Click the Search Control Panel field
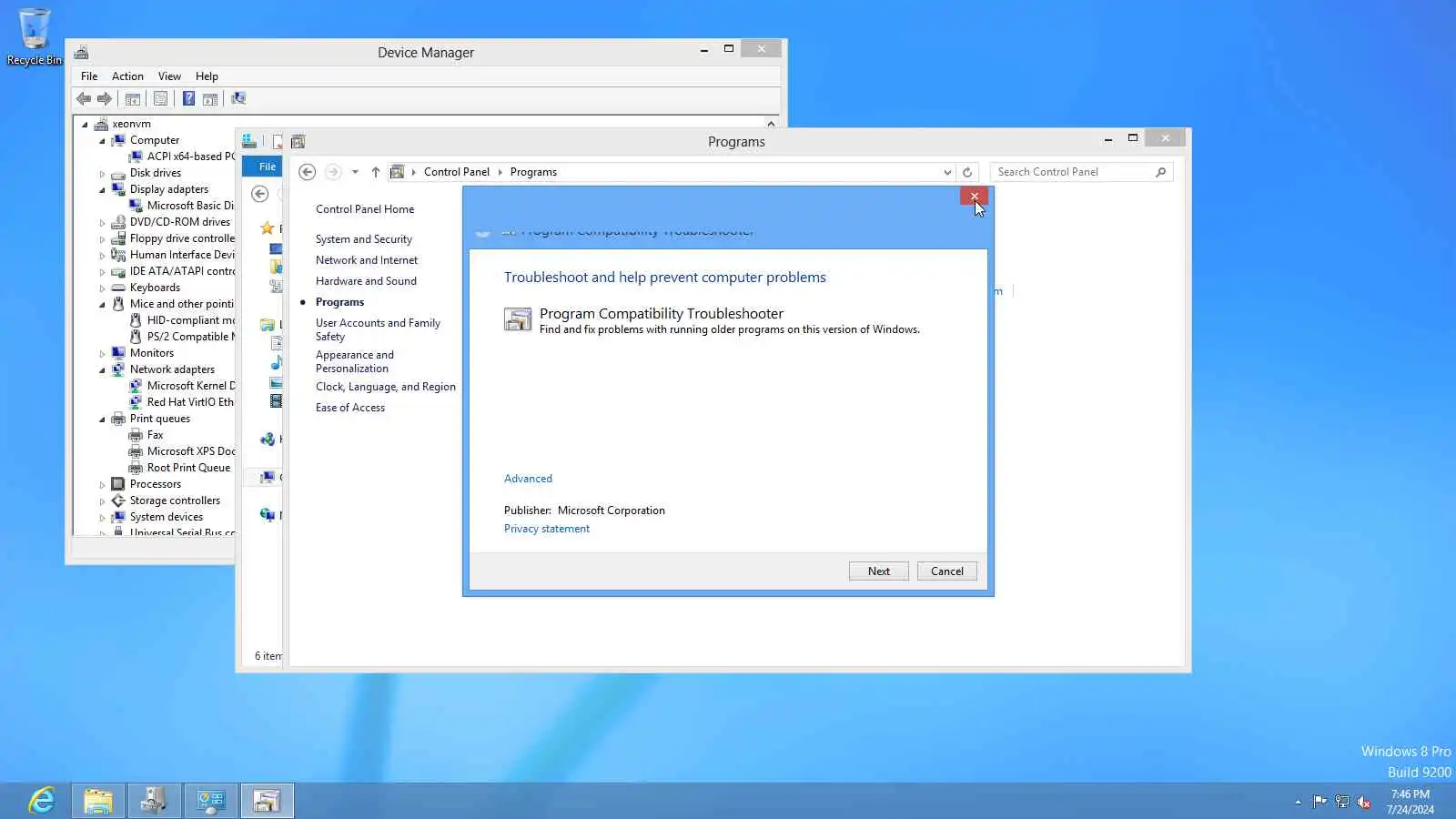The width and height of the screenshot is (1456, 819). pos(1081,172)
